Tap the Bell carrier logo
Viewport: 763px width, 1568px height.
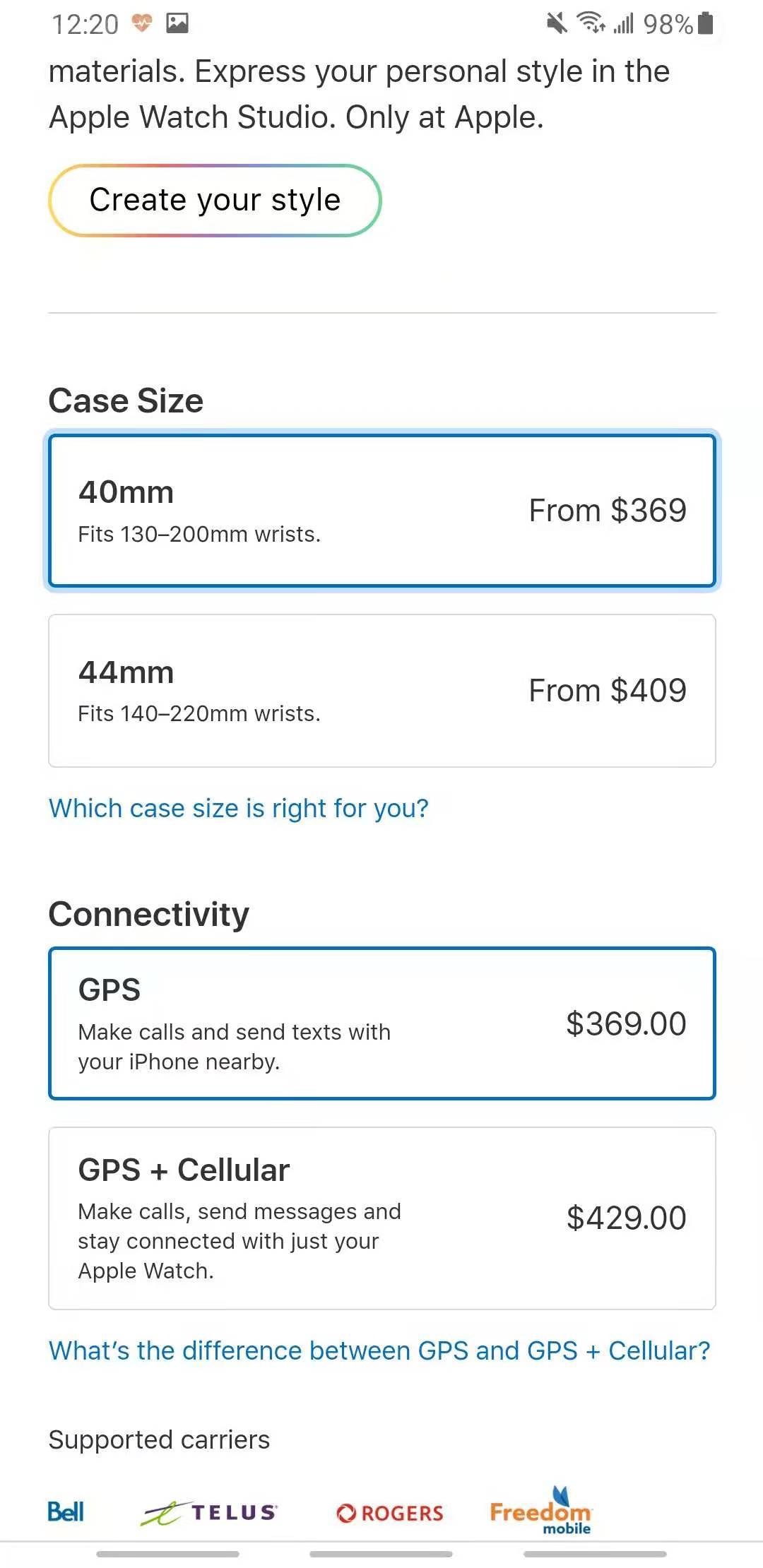[x=66, y=1512]
